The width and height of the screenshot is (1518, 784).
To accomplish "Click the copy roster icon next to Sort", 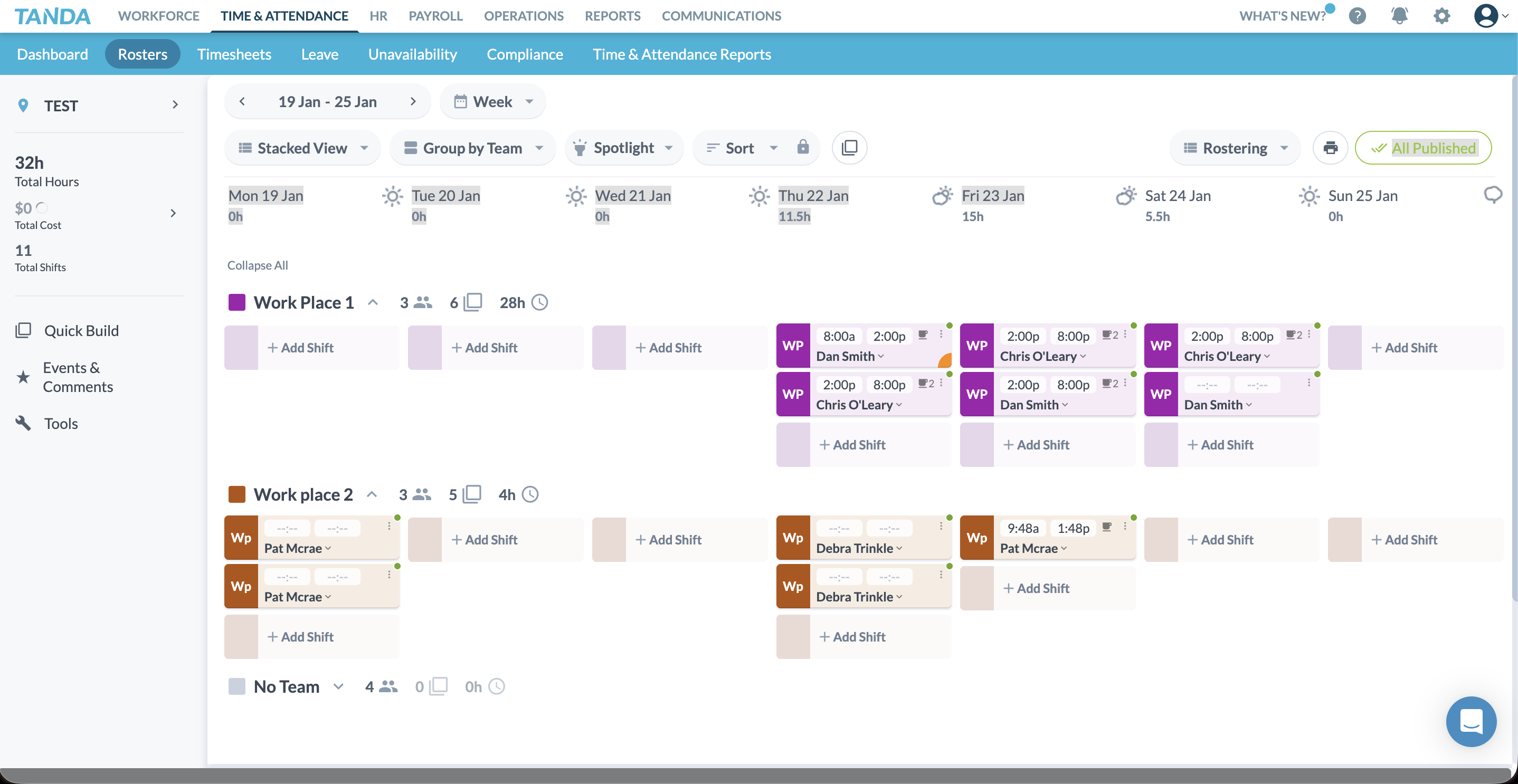I will pos(849,148).
